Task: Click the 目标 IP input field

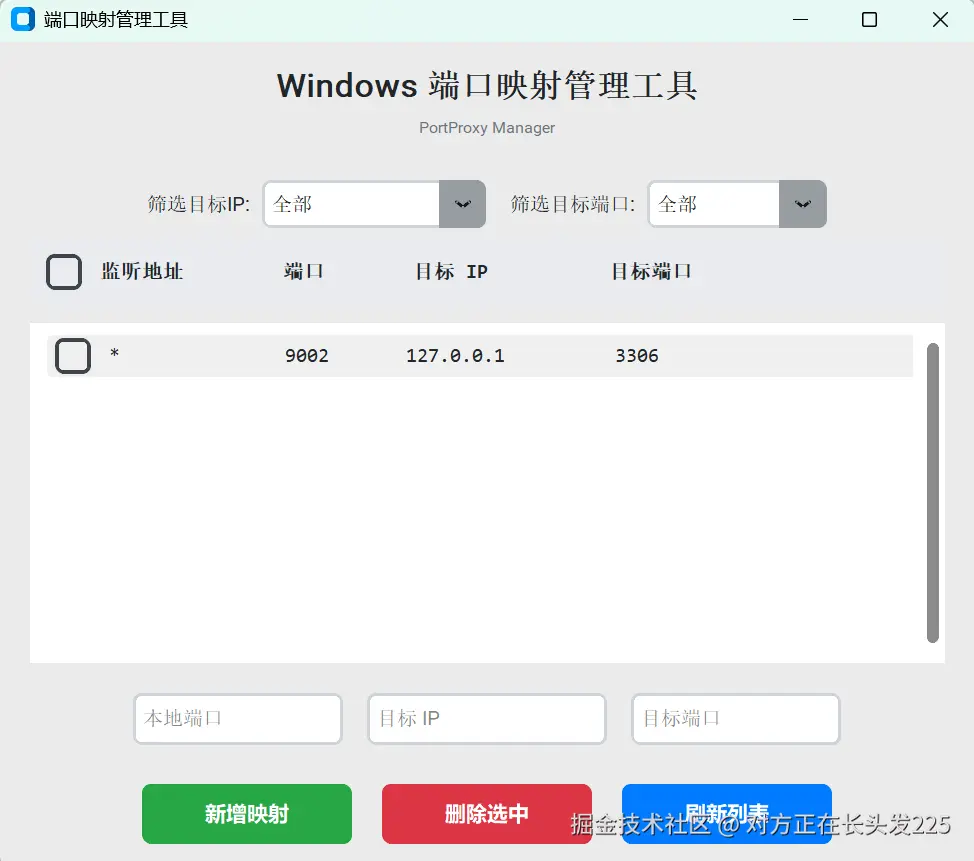Action: click(x=486, y=718)
